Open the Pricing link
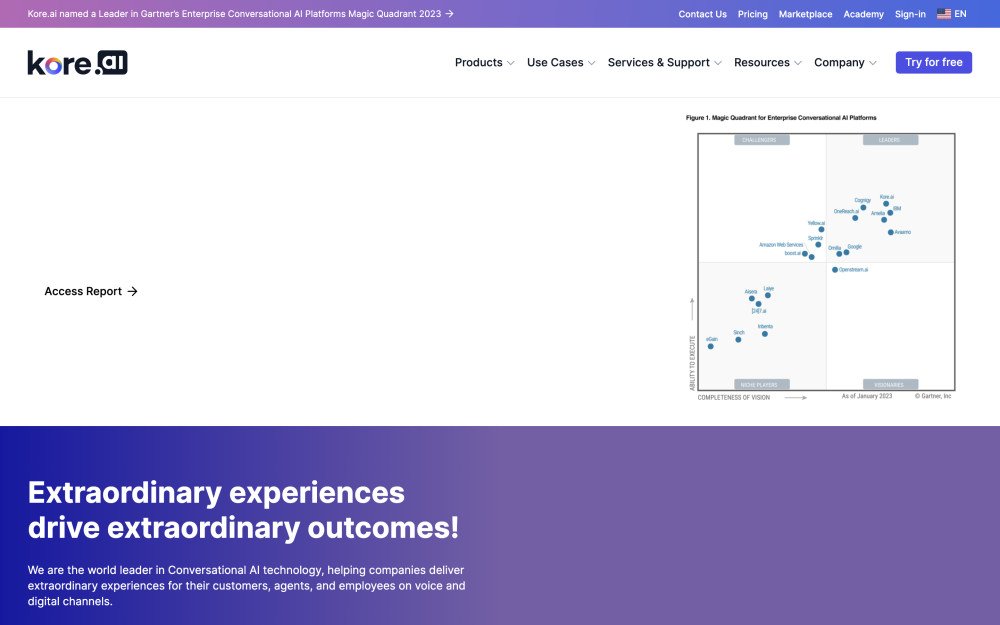Screen dimensions: 1000x625 (x=752, y=14)
